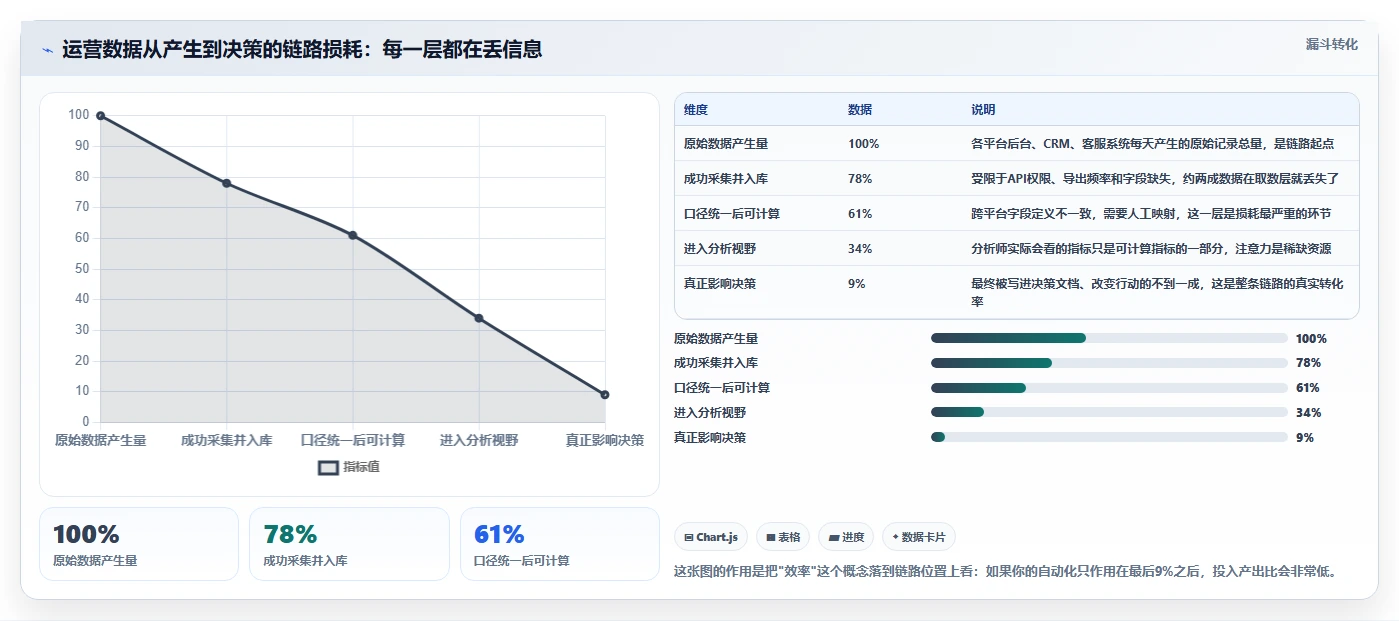
Task: Click the 漏斗转化 tag label
Action: (x=1331, y=44)
